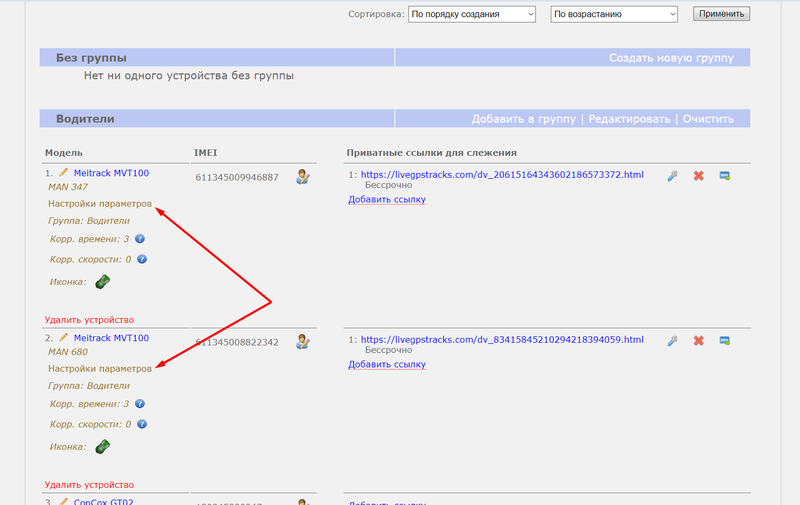Image resolution: width=800 pixels, height=505 pixels.
Task: Open the "По возрастанию" order dropdown
Action: tap(614, 14)
